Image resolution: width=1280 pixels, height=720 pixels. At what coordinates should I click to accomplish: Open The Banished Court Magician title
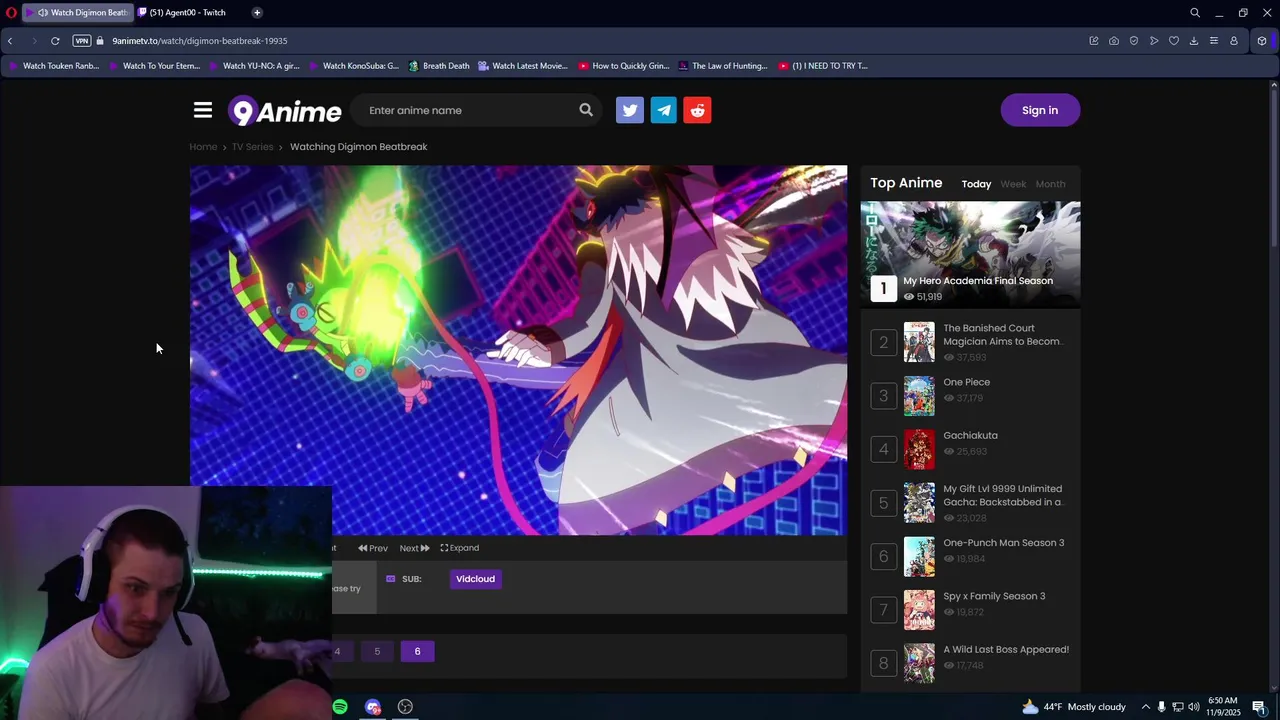point(1002,335)
